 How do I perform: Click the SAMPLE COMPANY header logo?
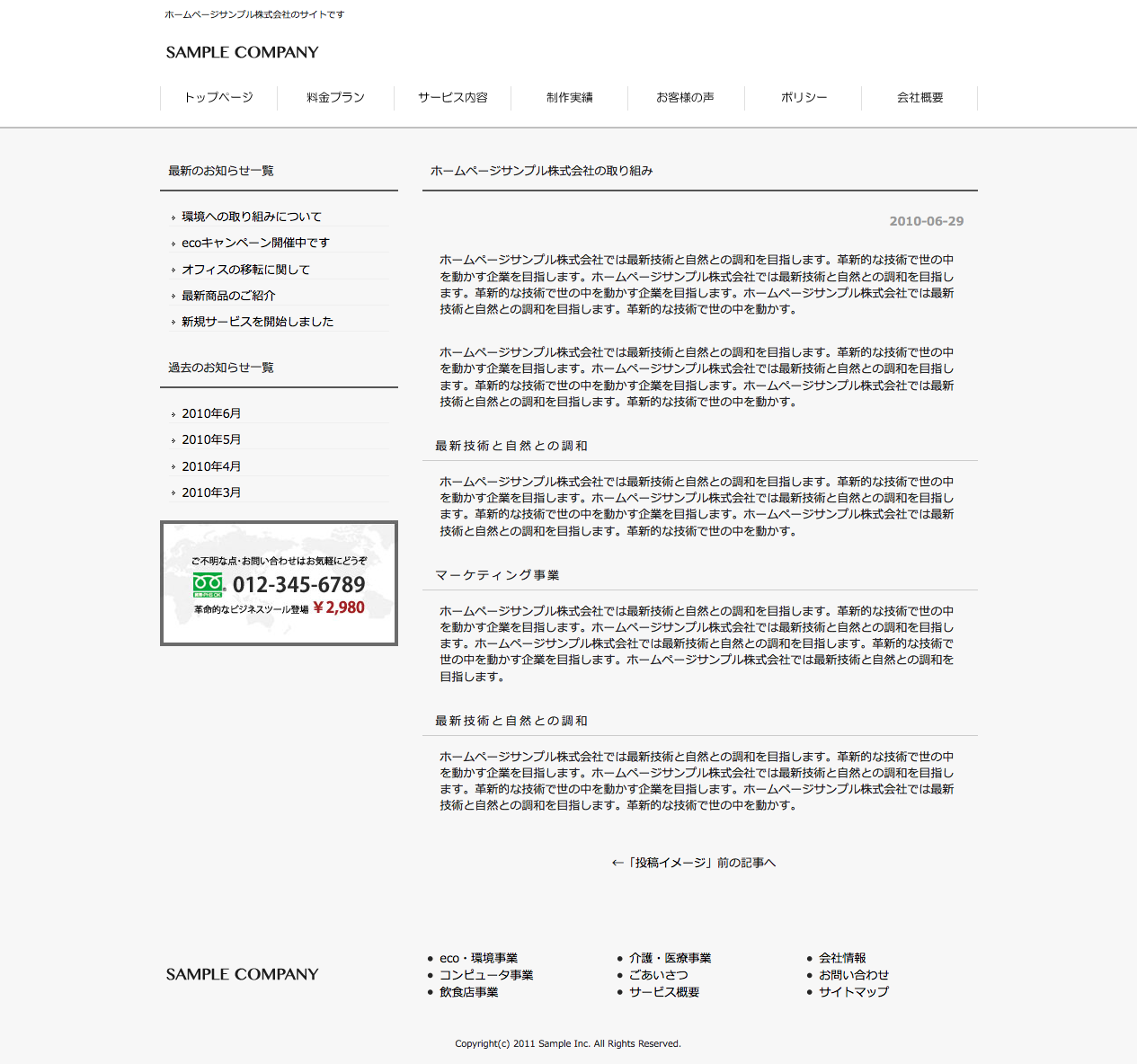point(242,52)
